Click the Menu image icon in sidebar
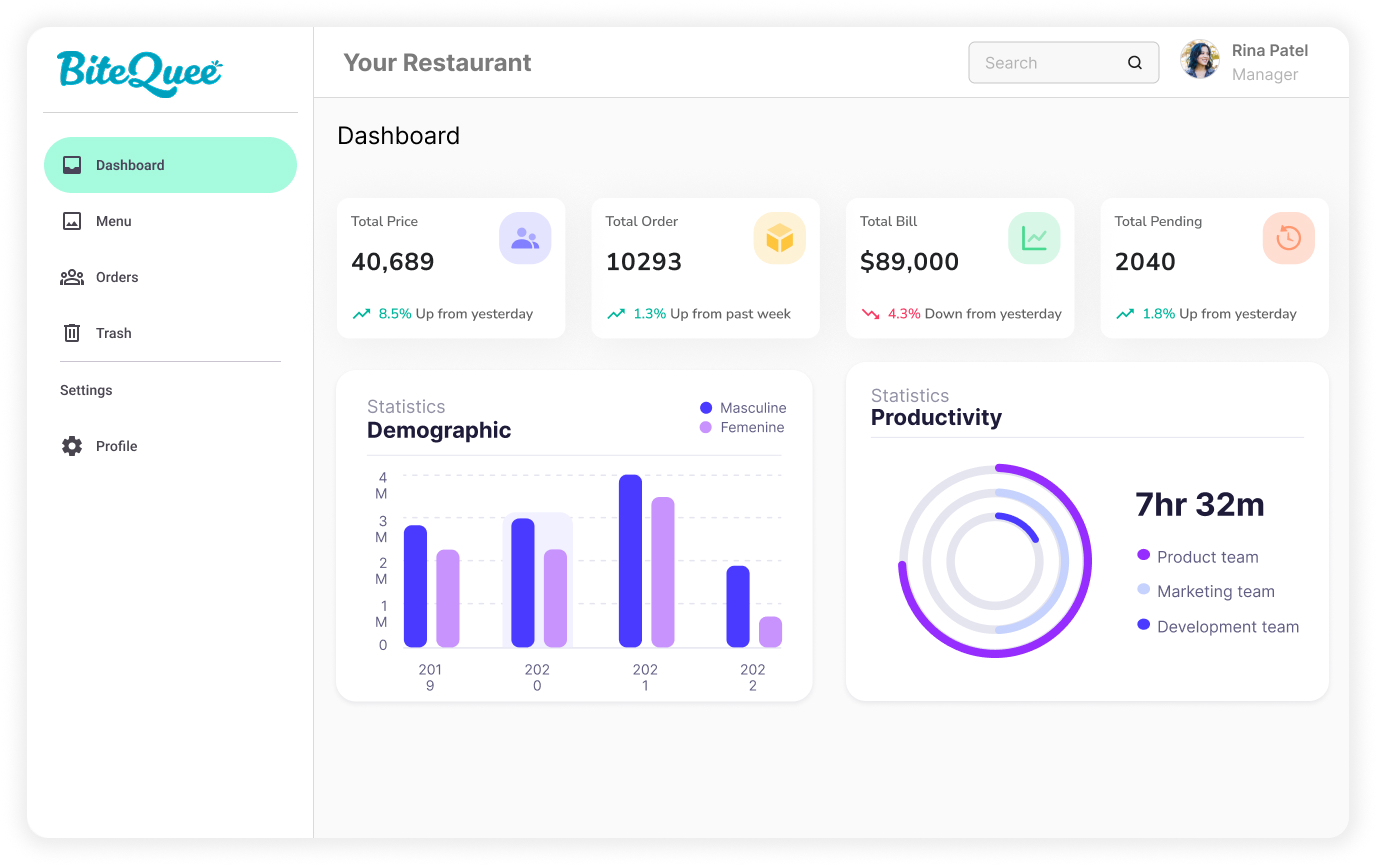The height and width of the screenshot is (867, 1382). point(72,221)
